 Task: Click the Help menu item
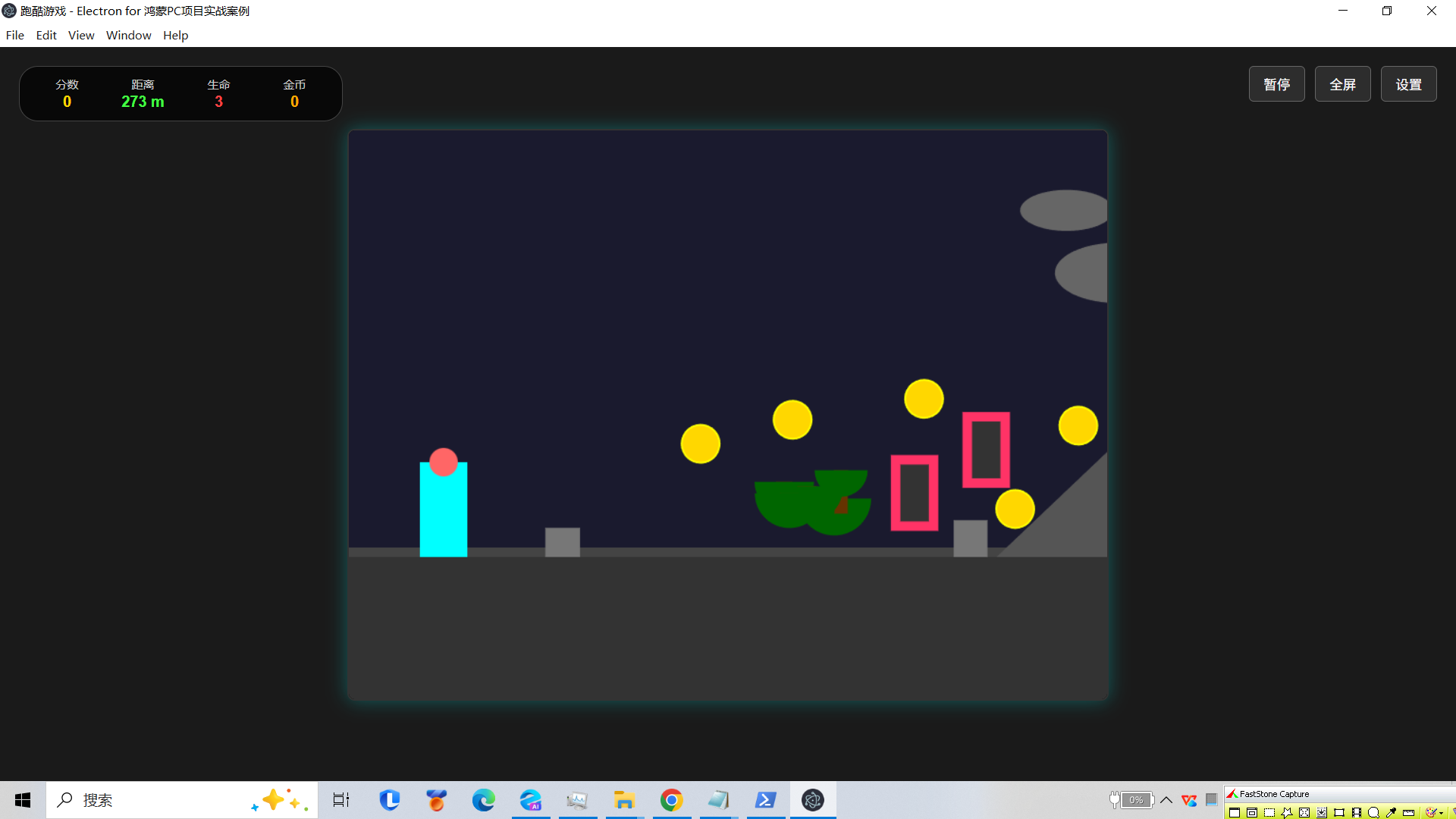point(175,35)
